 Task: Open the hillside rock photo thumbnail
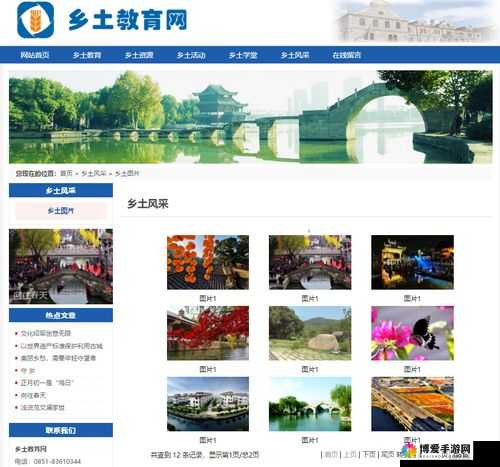point(310,333)
